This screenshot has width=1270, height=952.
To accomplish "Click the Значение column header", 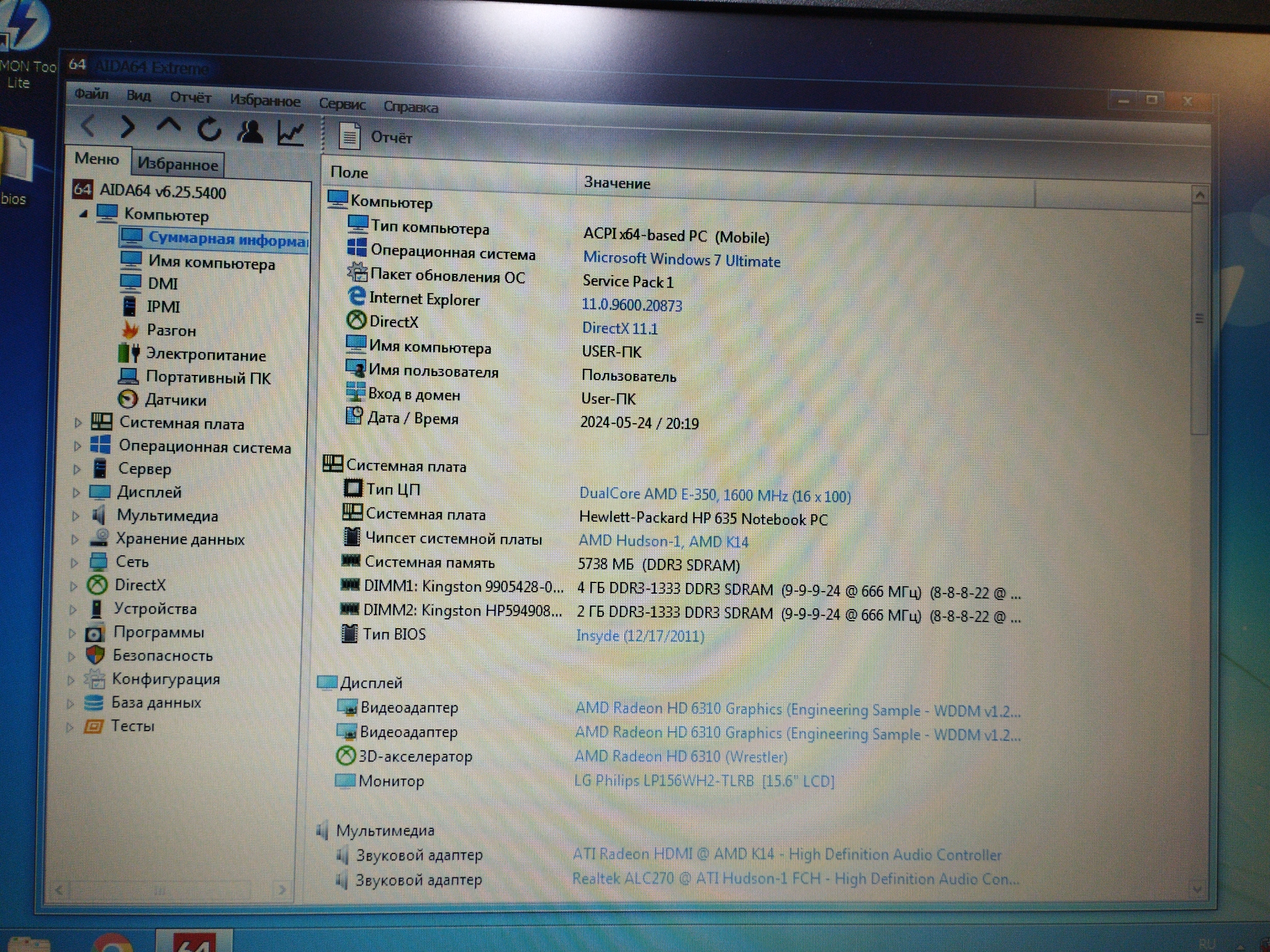I will click(806, 187).
